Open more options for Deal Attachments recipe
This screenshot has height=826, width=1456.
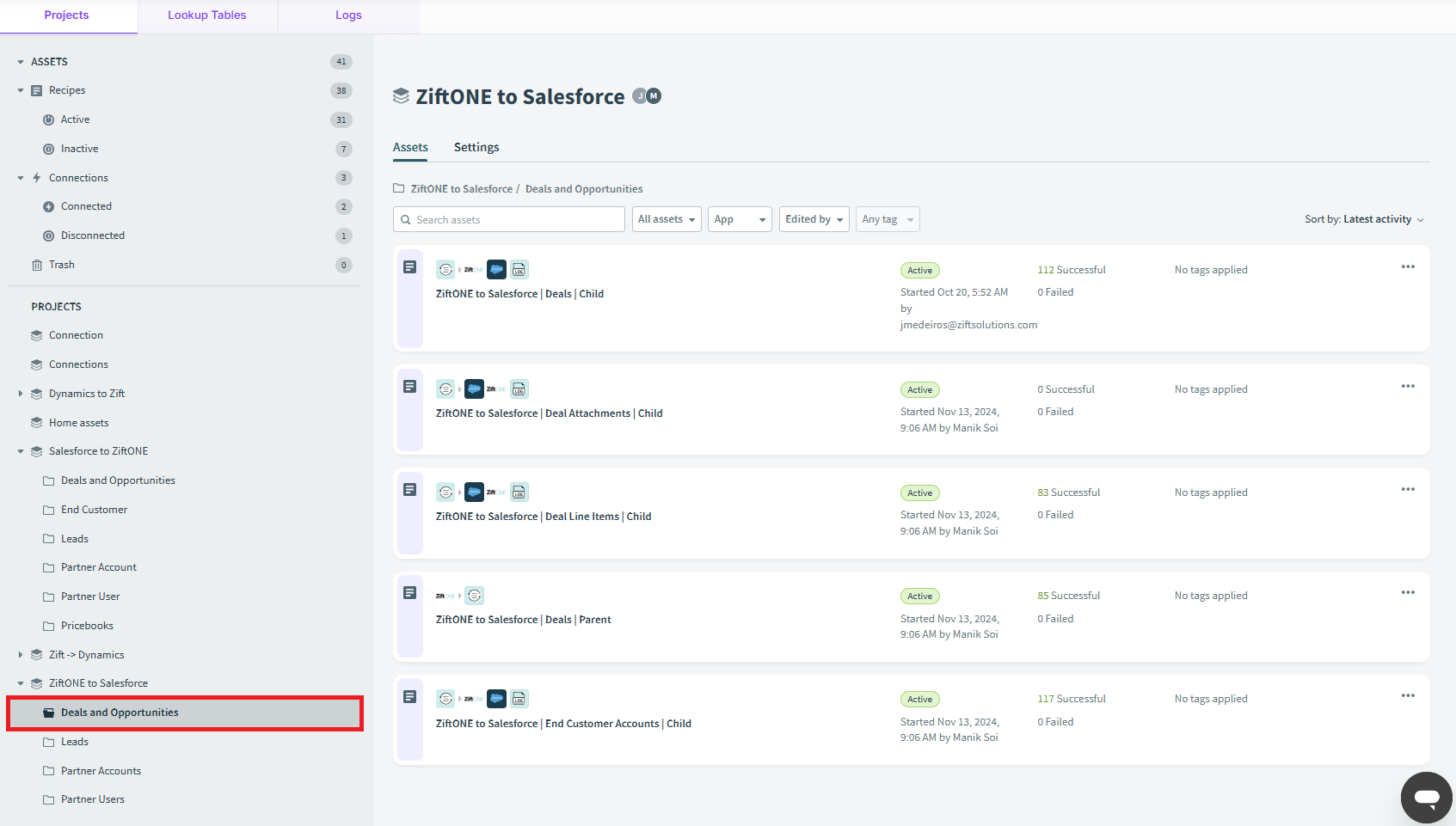click(x=1408, y=386)
